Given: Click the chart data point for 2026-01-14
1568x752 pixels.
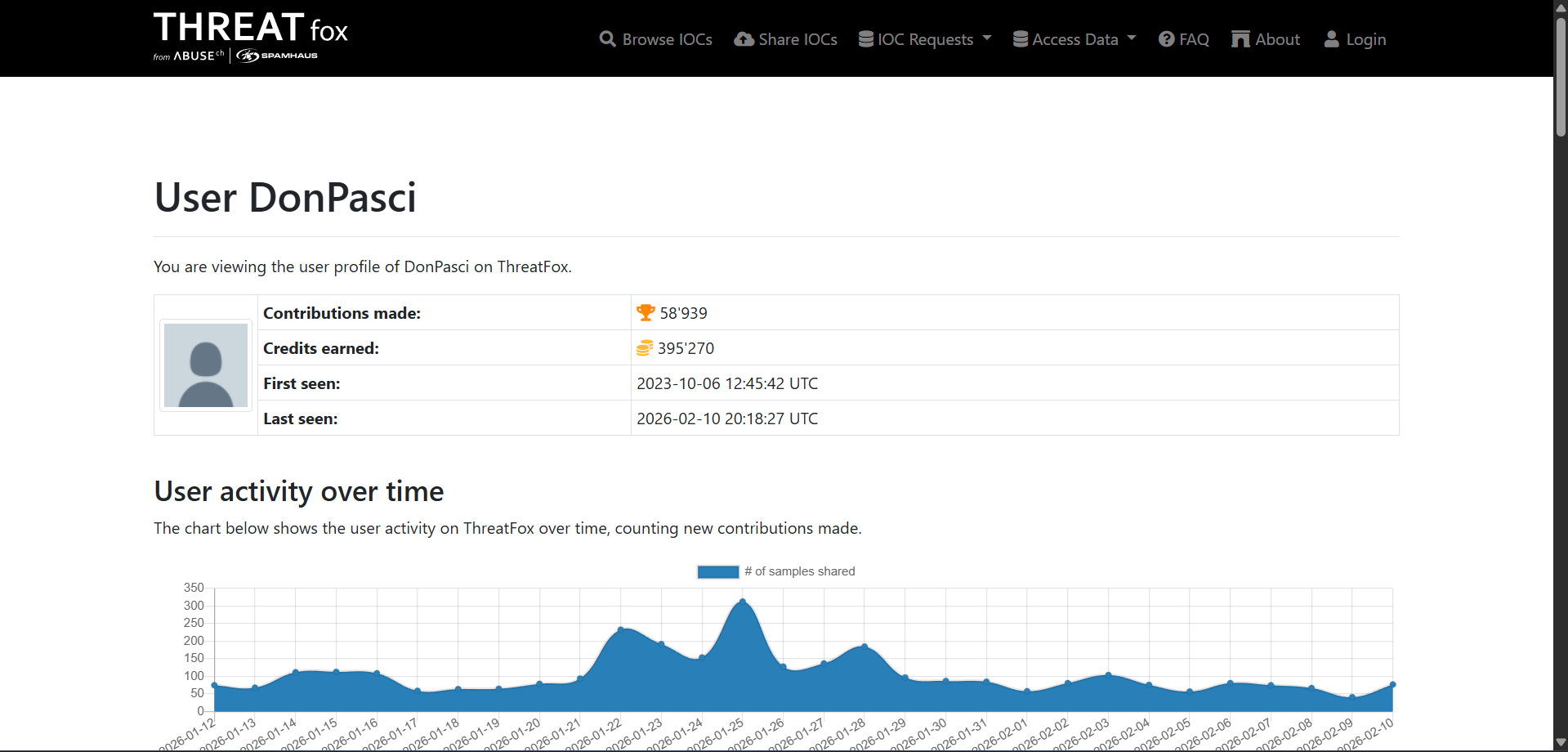Looking at the screenshot, I should [296, 672].
